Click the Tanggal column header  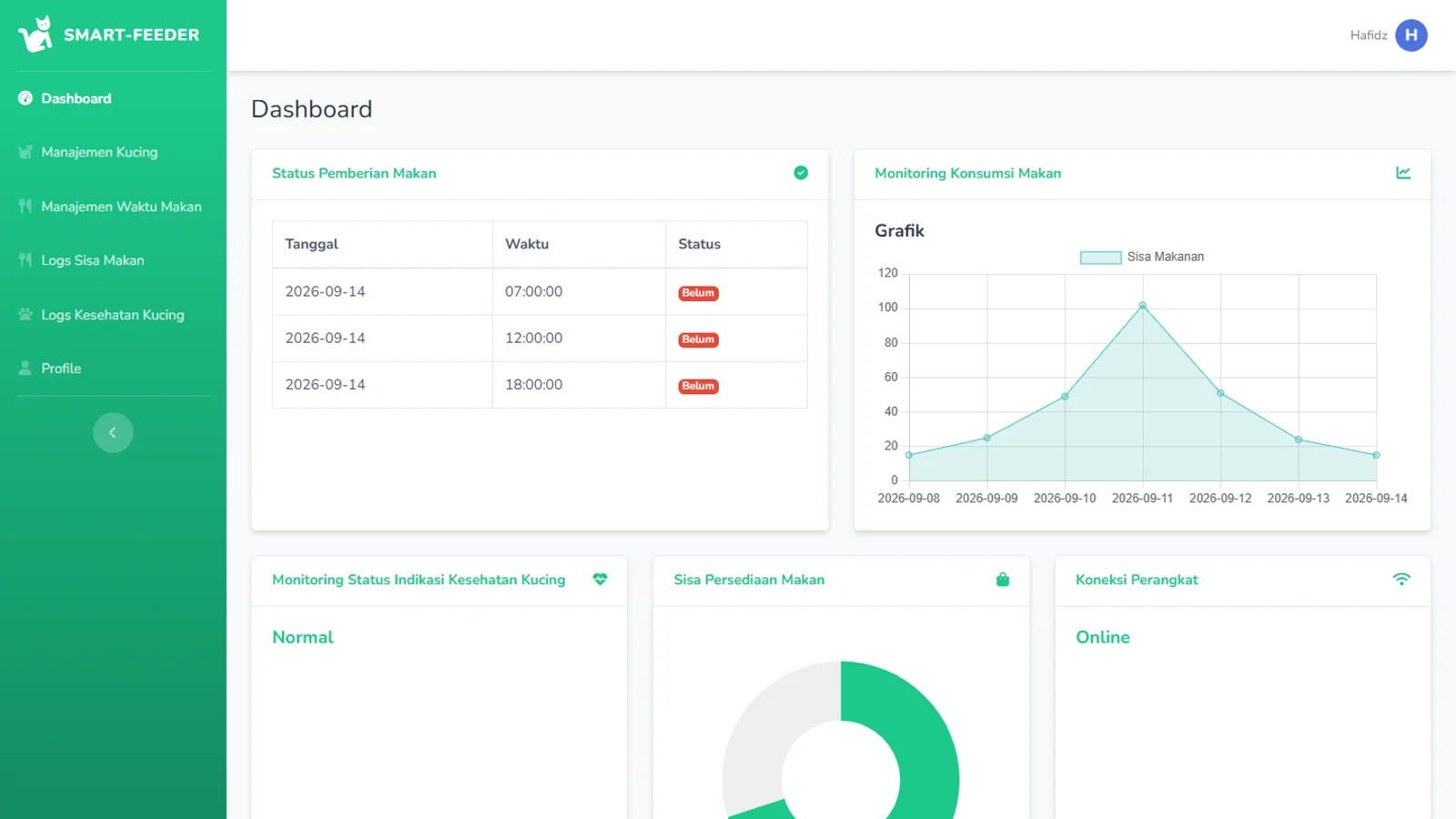coord(382,244)
